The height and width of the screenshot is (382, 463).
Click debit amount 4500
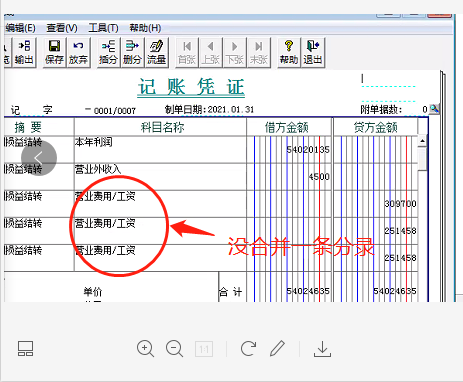[x=319, y=177]
